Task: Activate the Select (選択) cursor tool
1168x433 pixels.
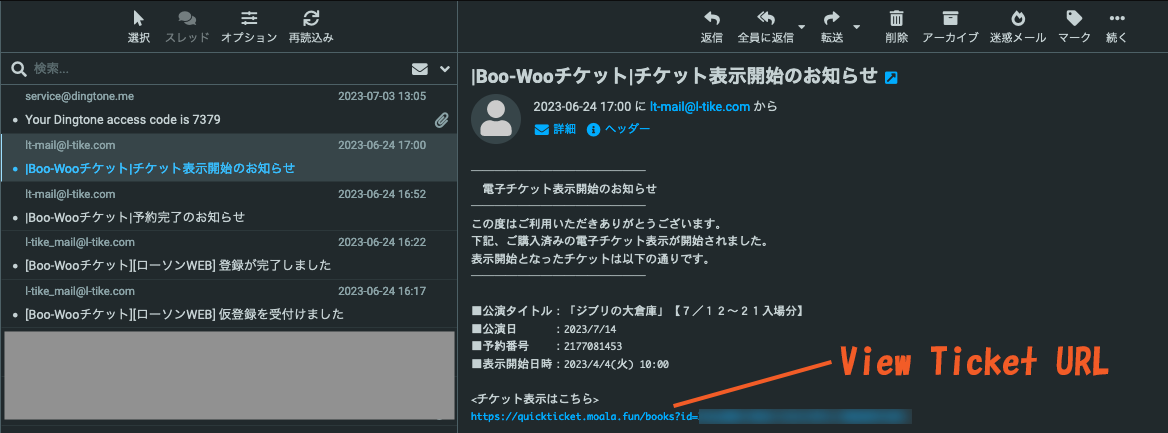Action: [x=139, y=19]
